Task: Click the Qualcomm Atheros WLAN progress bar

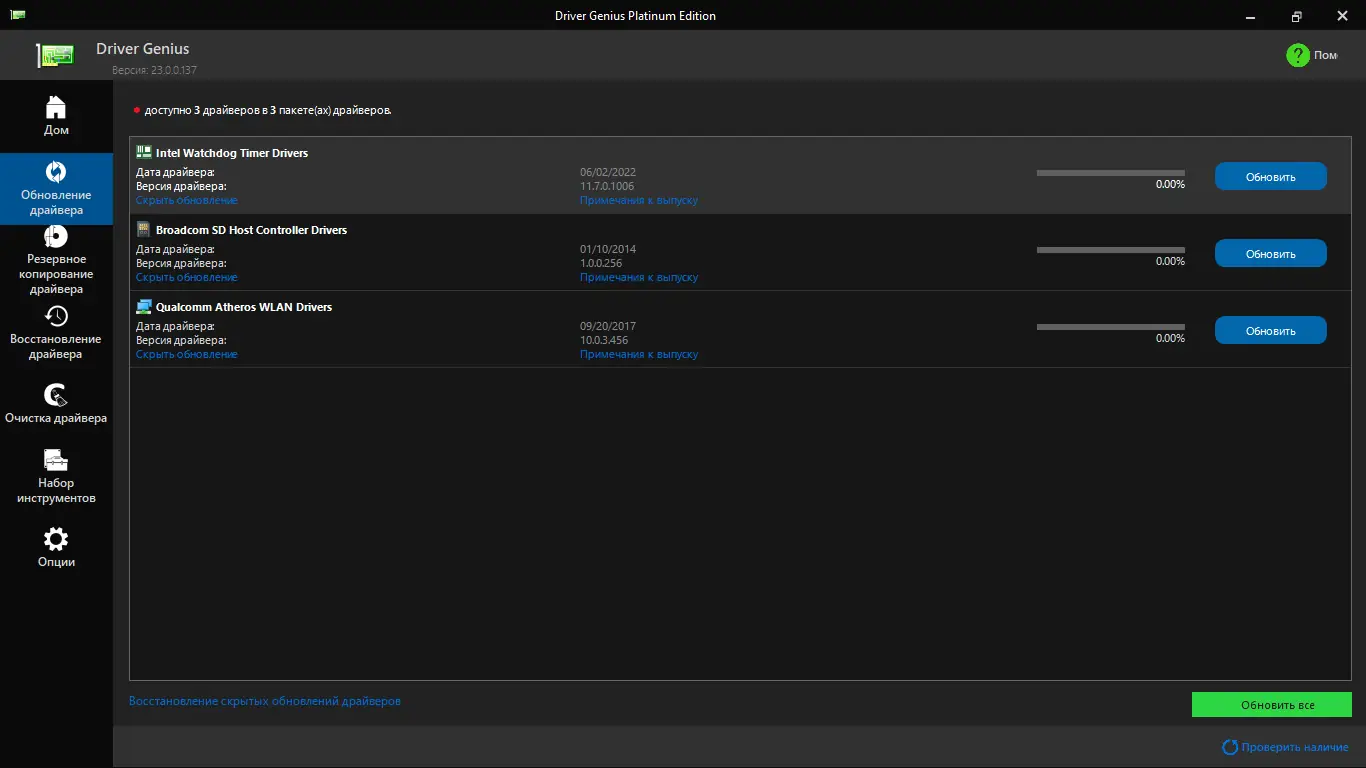Action: [1110, 327]
